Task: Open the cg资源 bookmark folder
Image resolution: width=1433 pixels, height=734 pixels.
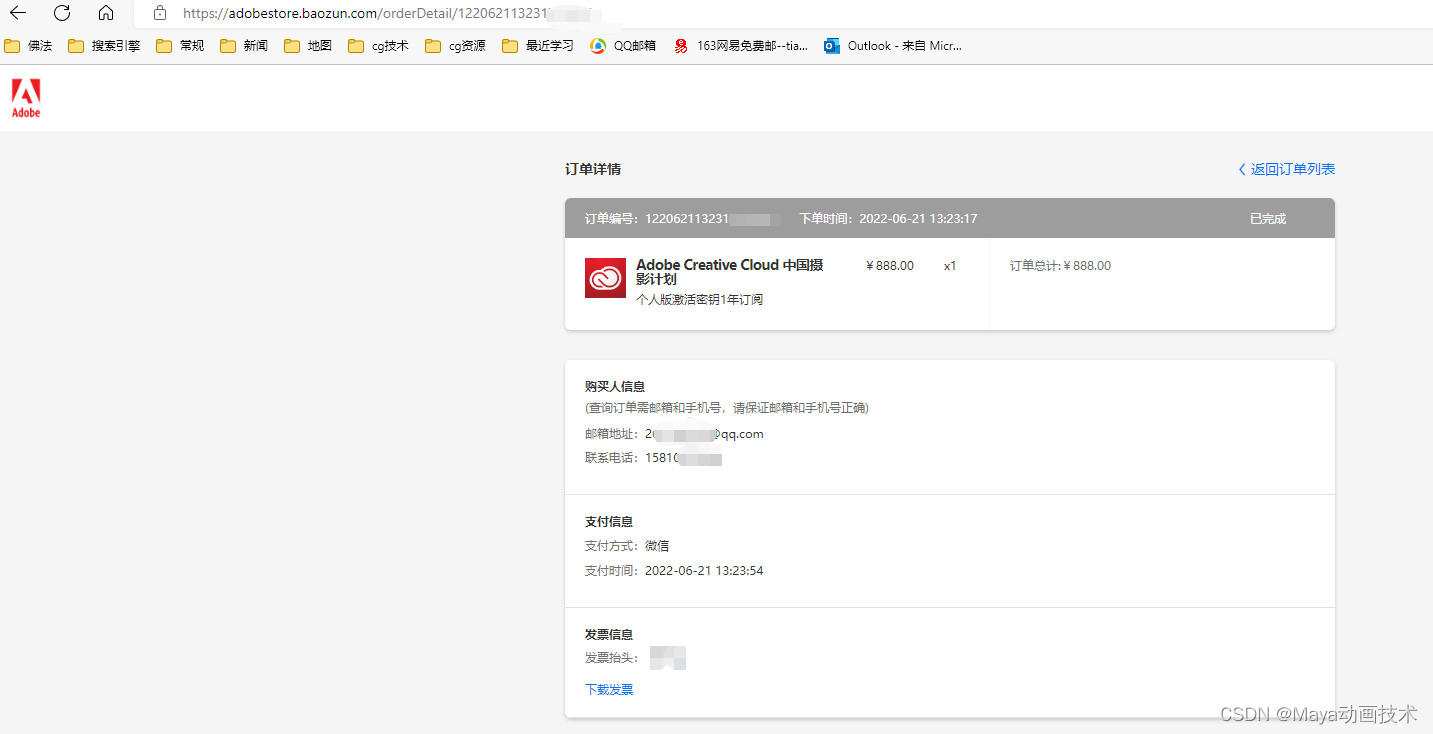Action: tap(455, 46)
